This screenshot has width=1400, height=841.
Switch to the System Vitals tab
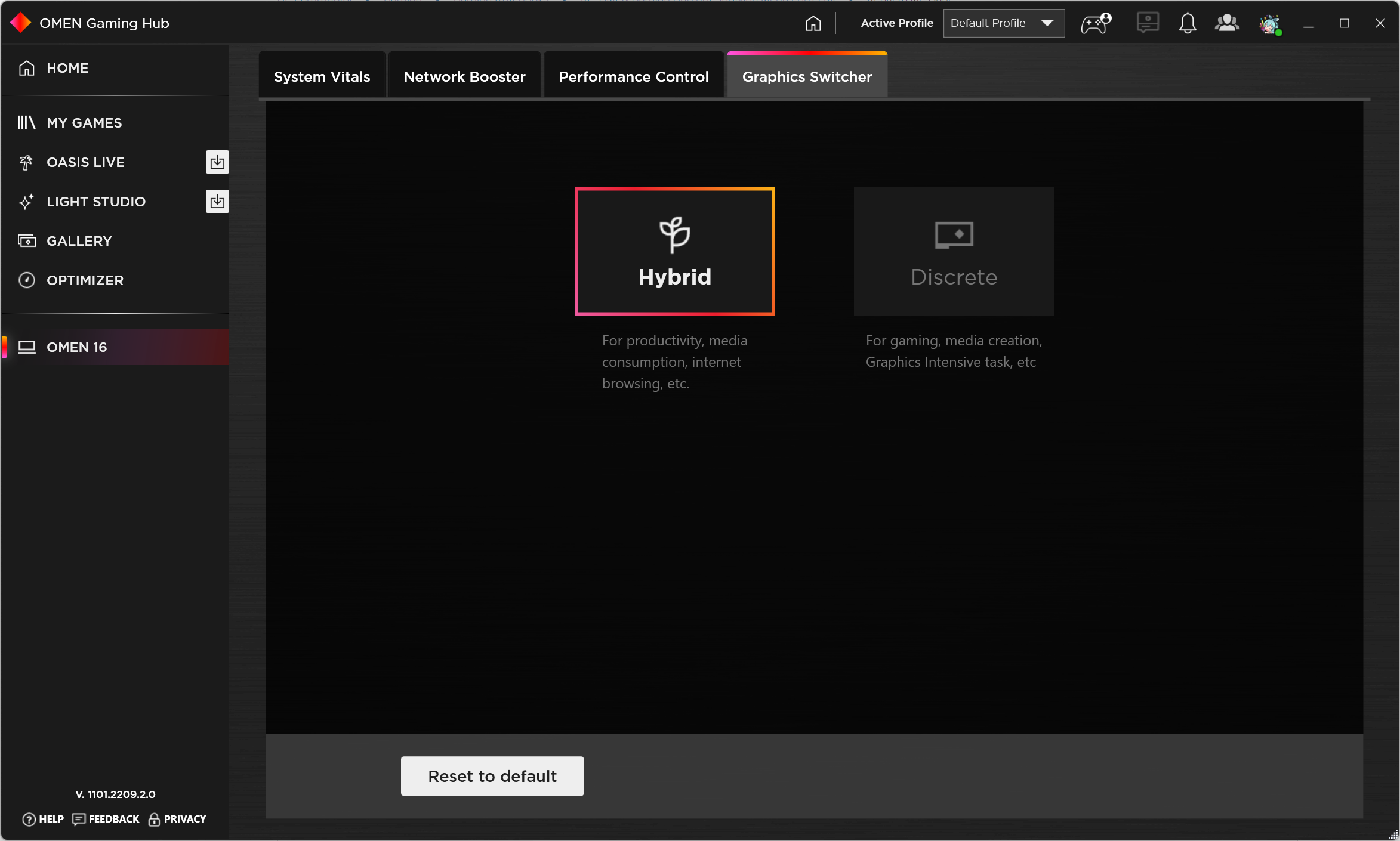[322, 76]
